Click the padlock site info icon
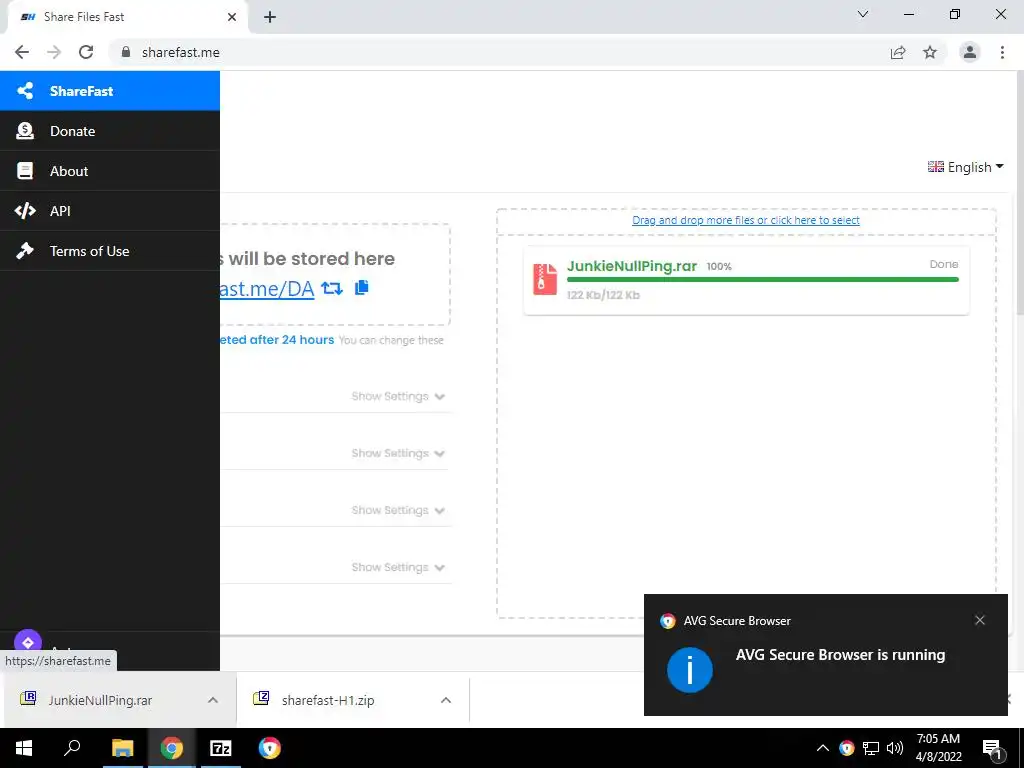1024x768 pixels. click(126, 52)
